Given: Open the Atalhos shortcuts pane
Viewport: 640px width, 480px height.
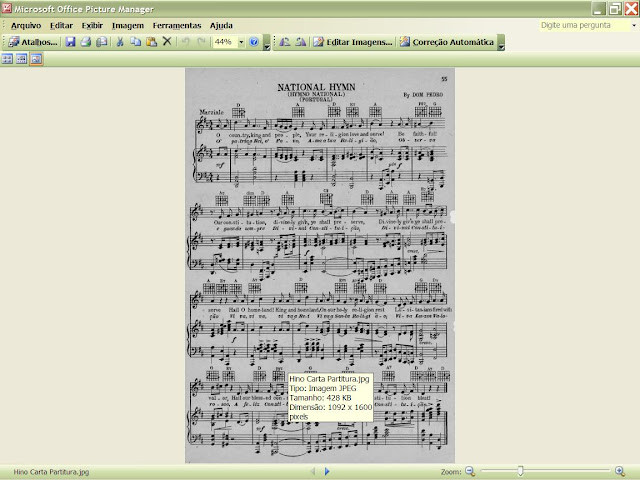Looking at the screenshot, I should coord(33,42).
